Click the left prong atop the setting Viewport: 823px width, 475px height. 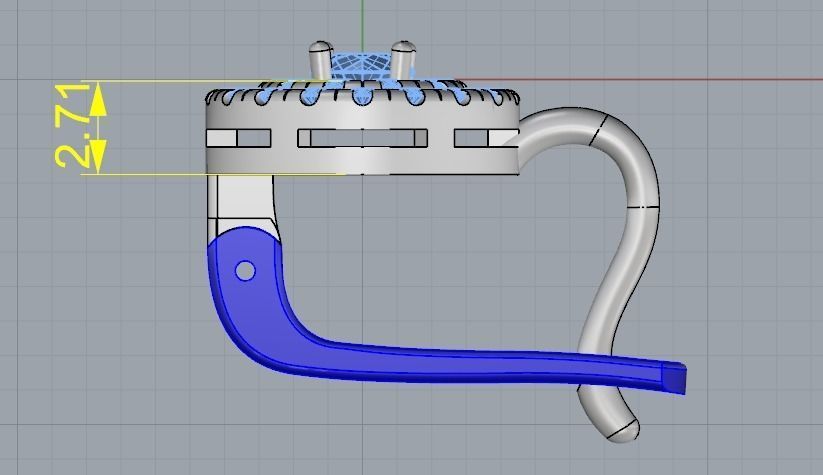click(319, 60)
